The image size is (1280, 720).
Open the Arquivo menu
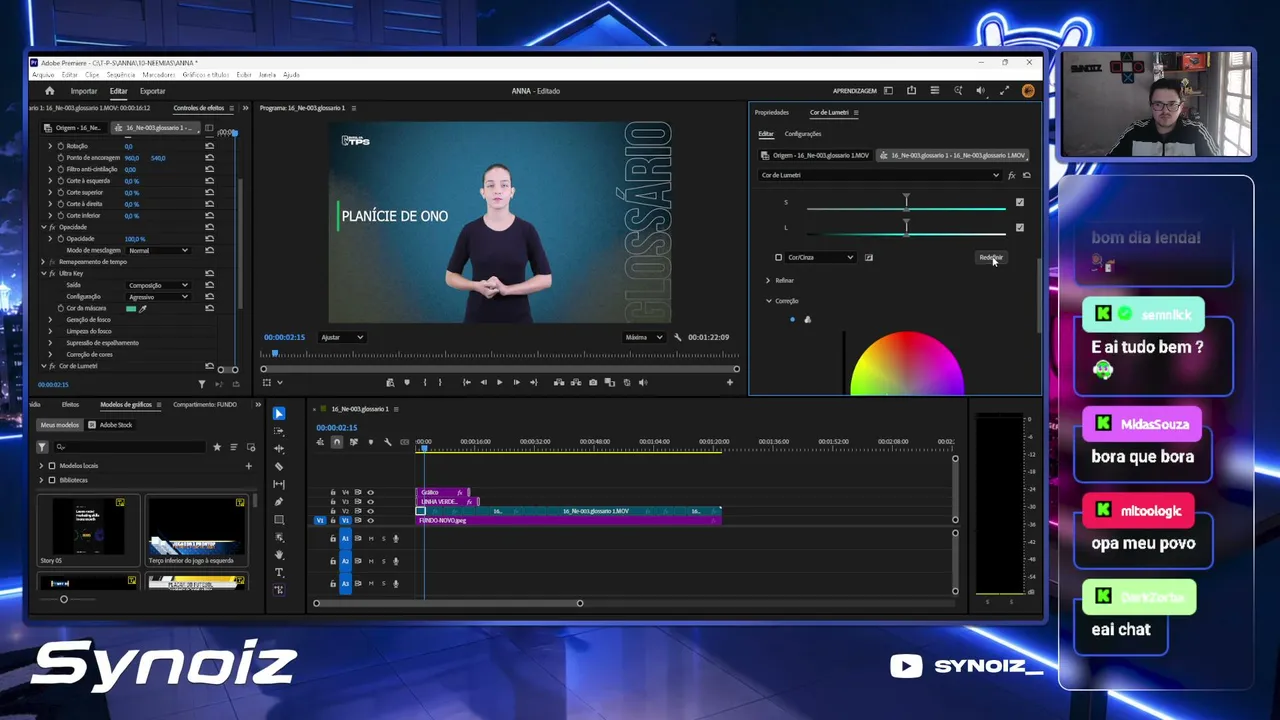43,75
